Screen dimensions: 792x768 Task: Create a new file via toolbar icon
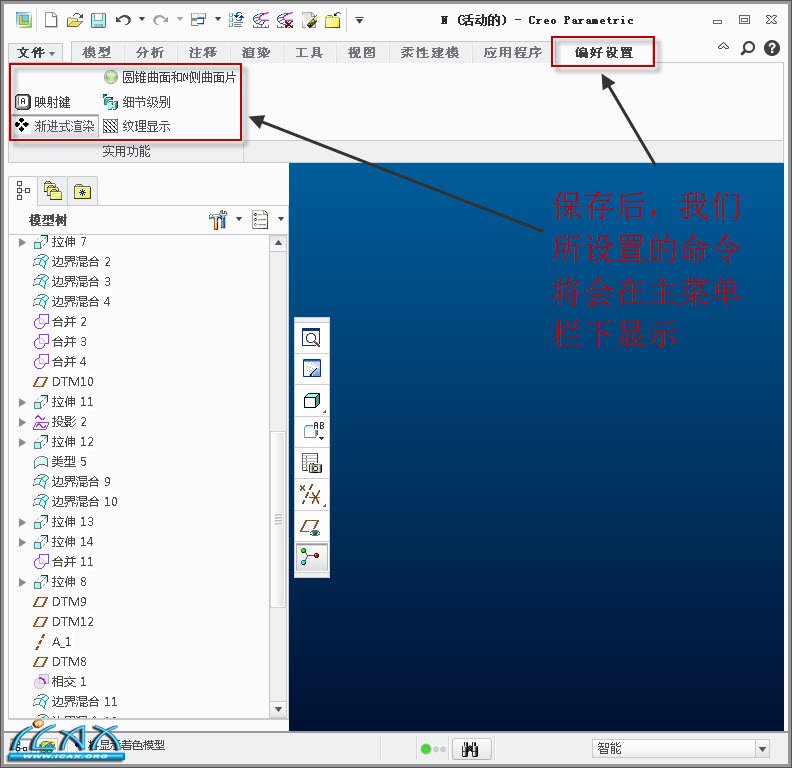51,20
